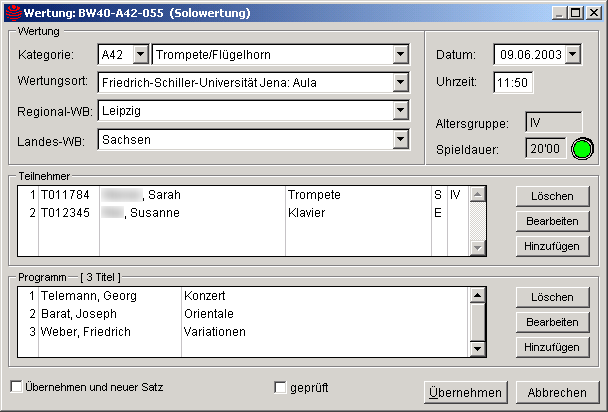Toggle the 'geprüft' checkbox

(281, 387)
